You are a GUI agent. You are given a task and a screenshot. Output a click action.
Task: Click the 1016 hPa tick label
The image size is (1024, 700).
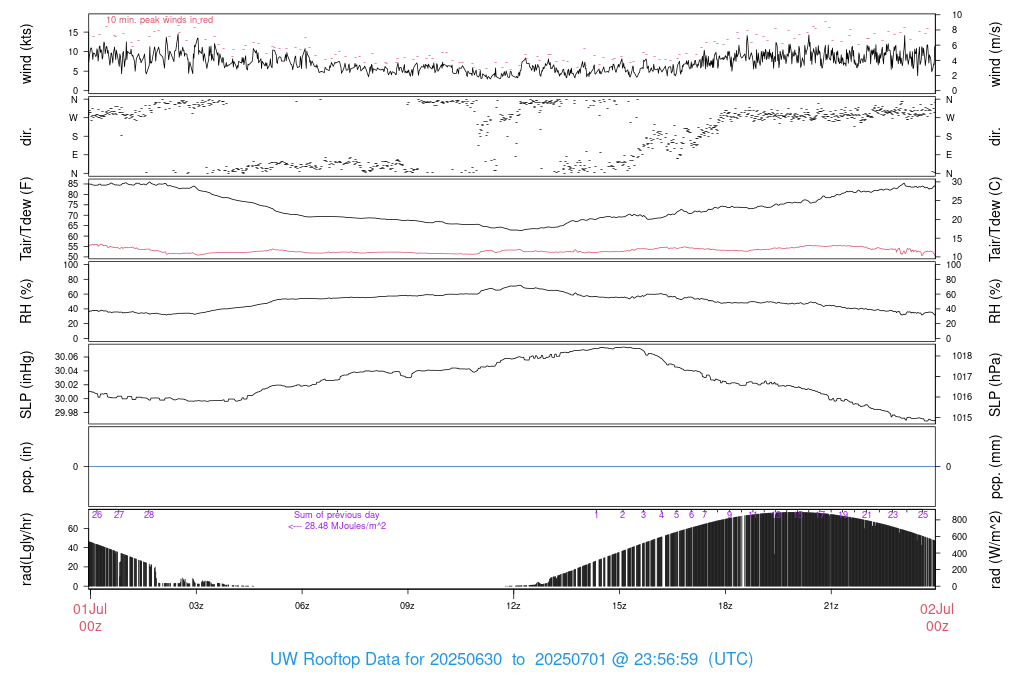[962, 397]
